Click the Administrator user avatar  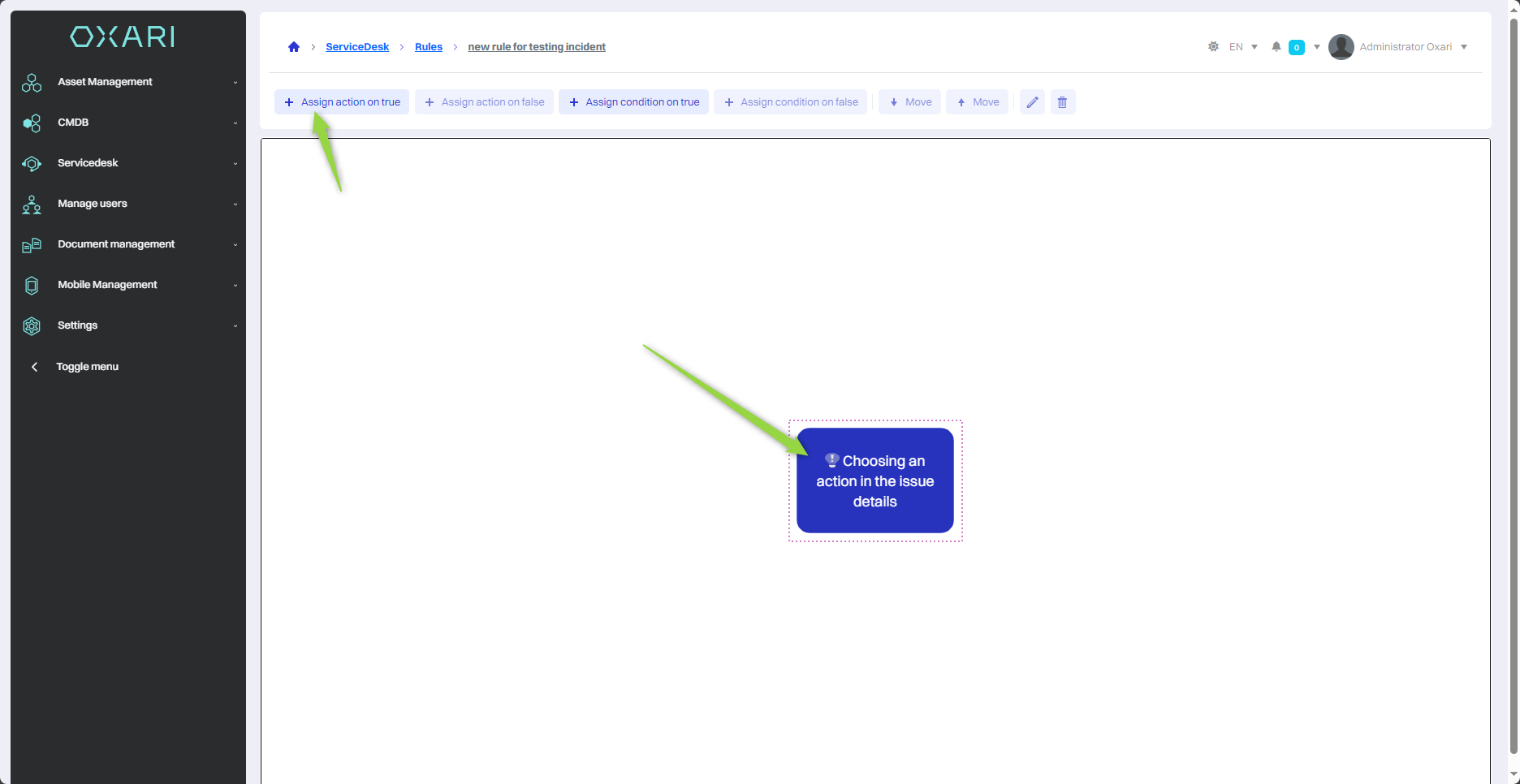(1341, 47)
